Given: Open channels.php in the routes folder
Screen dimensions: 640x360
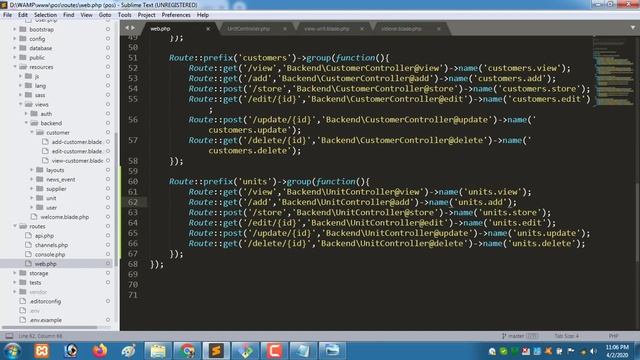Looking at the screenshot, I should 51,245.
